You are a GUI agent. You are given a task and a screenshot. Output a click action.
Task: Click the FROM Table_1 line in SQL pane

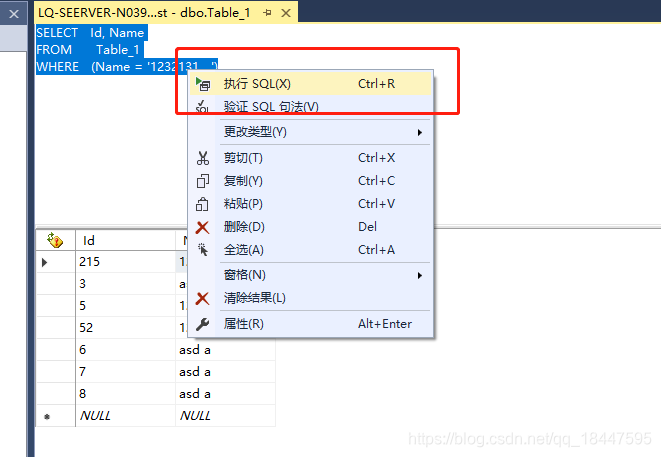[89, 50]
